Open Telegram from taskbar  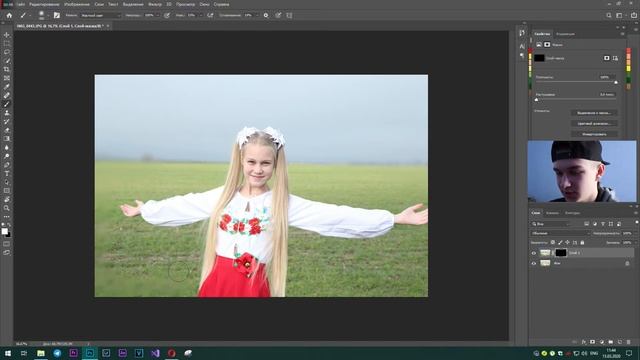[57, 353]
